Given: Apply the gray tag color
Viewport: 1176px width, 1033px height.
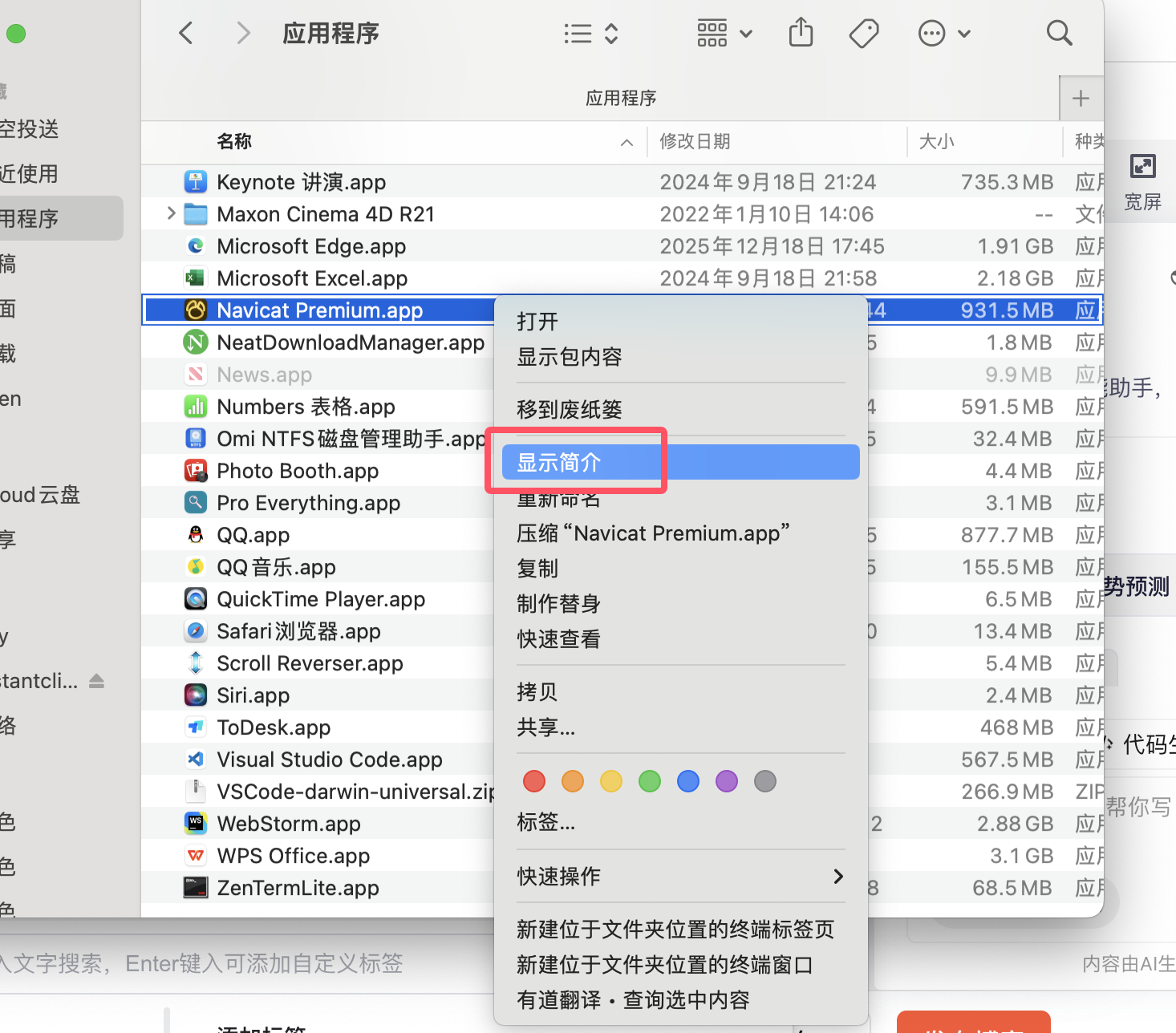Looking at the screenshot, I should pyautogui.click(x=765, y=781).
